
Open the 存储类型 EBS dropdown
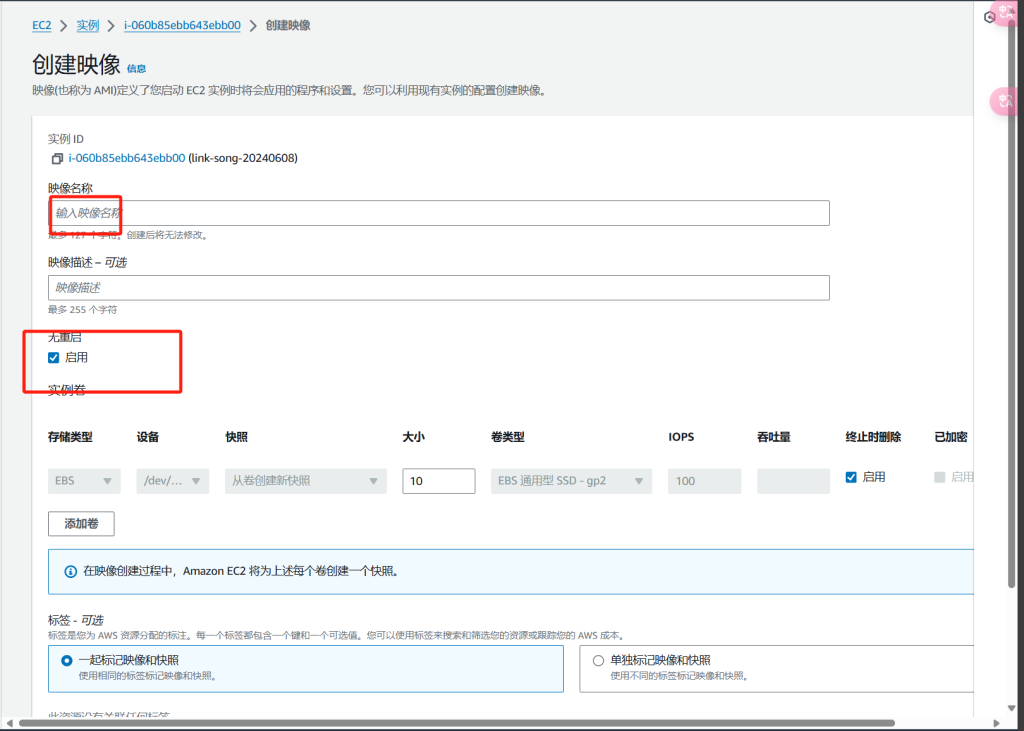pos(84,481)
